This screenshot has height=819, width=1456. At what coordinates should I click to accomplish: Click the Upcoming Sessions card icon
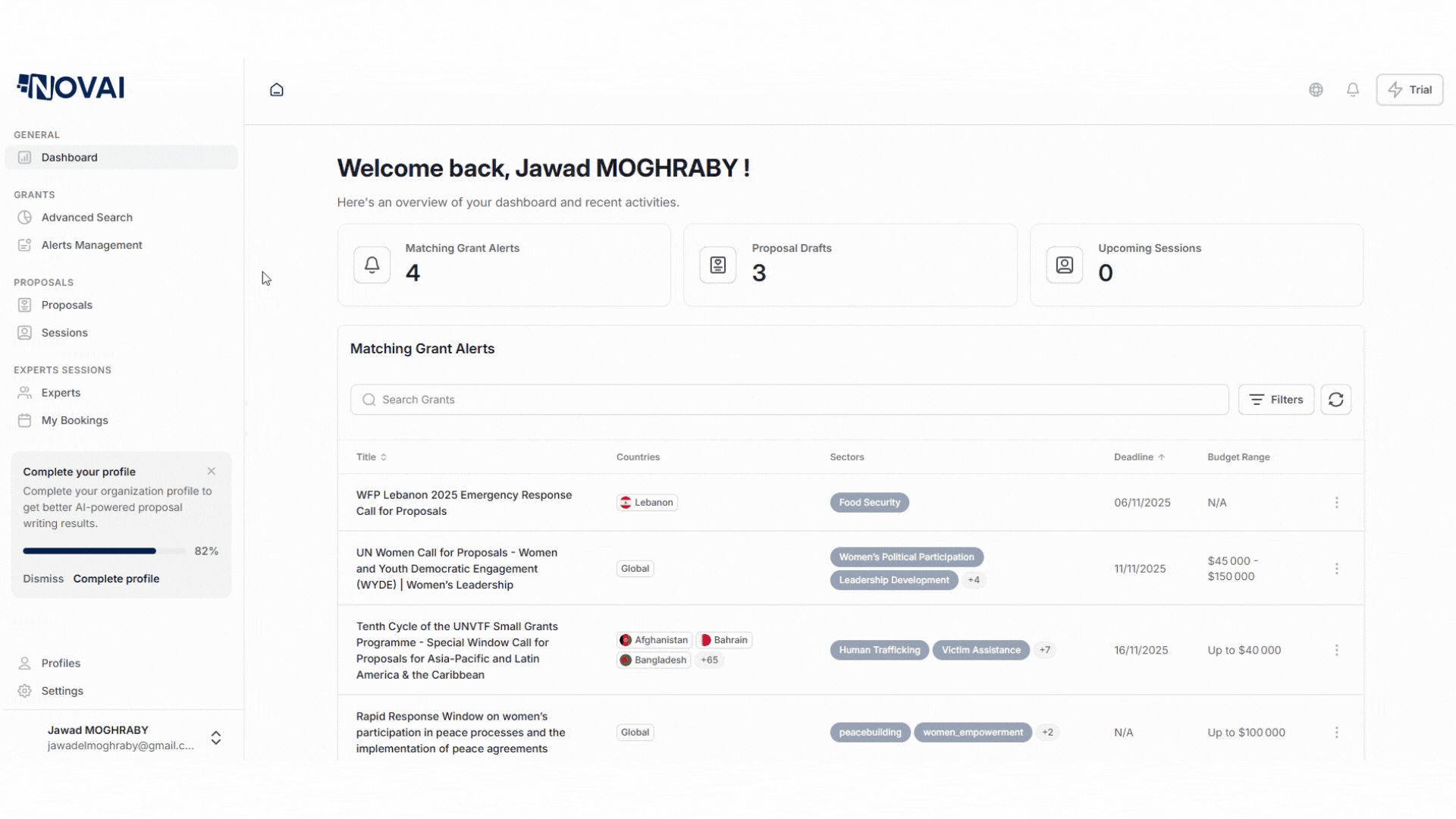tap(1065, 265)
